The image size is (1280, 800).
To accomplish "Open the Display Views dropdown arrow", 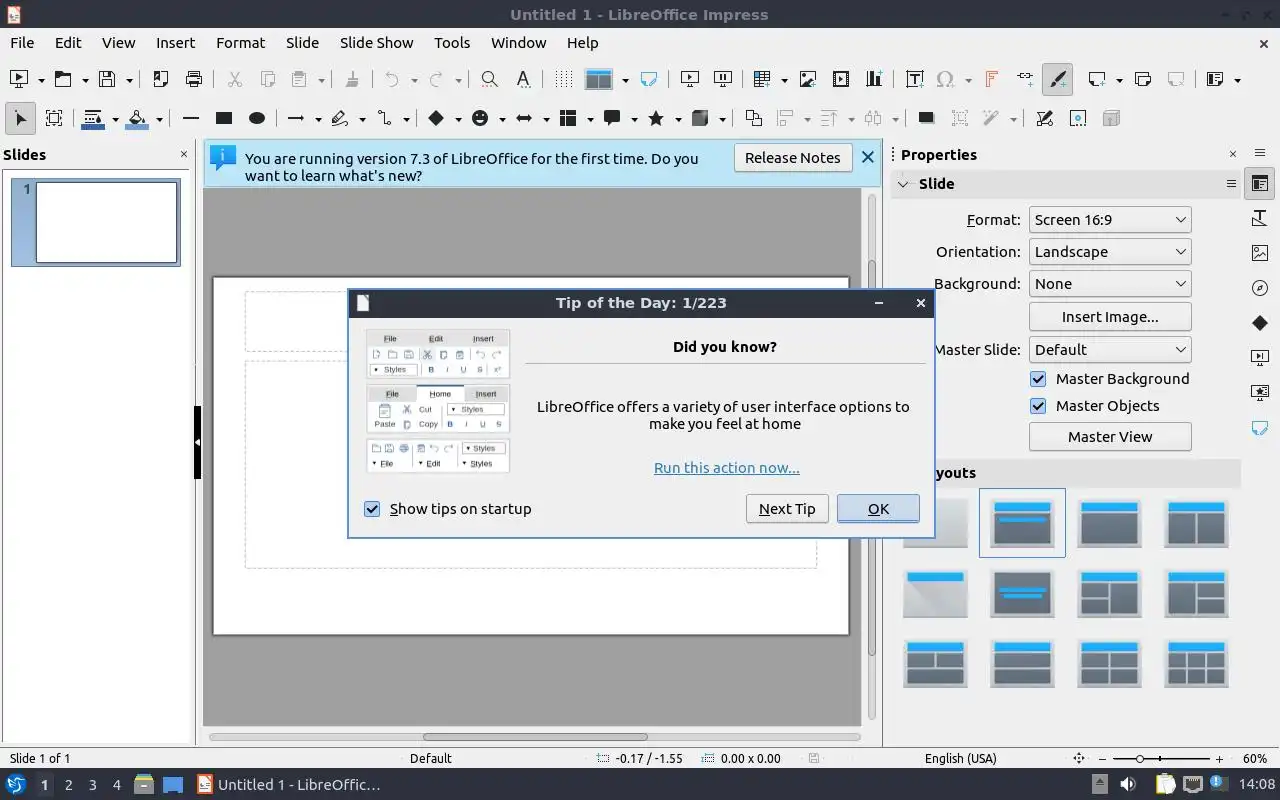I will 625,80.
